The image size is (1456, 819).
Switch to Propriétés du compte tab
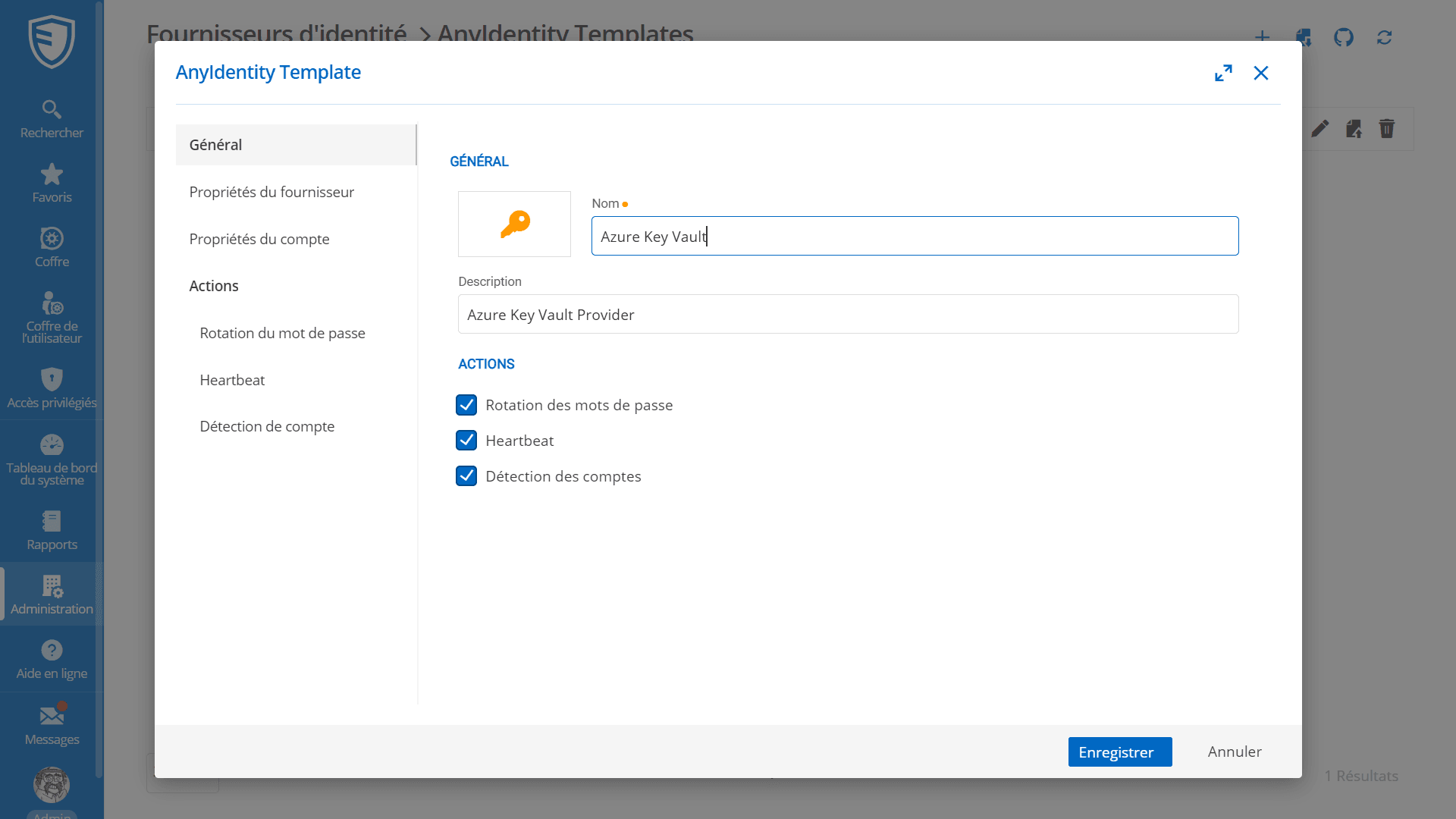tap(259, 239)
